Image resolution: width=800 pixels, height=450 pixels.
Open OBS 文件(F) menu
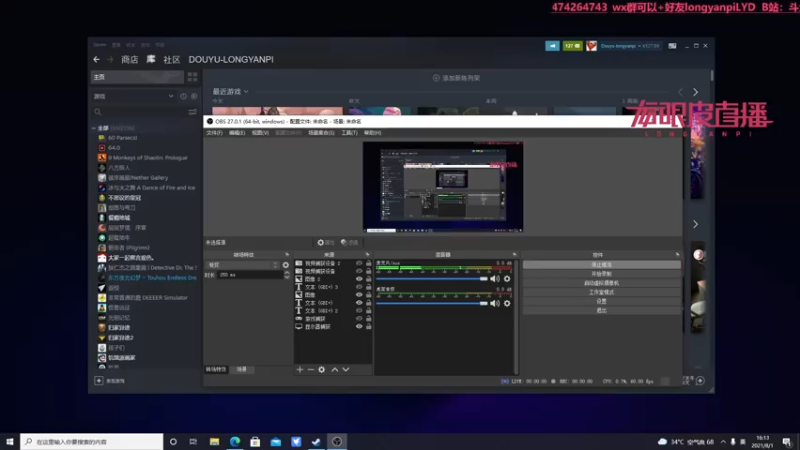click(x=214, y=133)
